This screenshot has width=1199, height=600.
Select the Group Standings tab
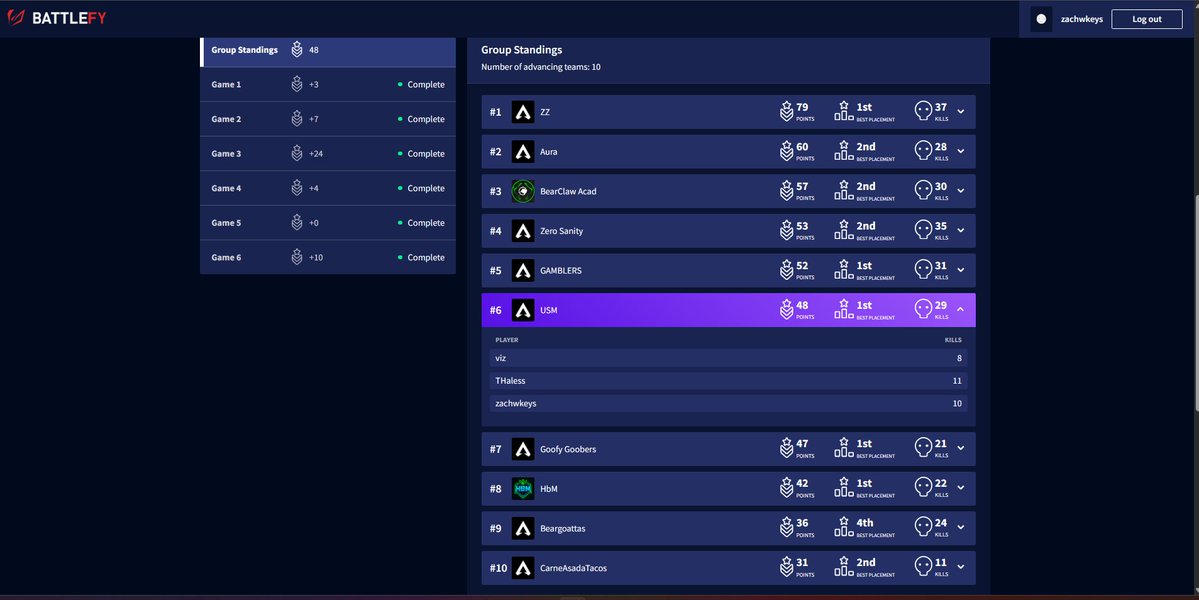click(x=327, y=50)
